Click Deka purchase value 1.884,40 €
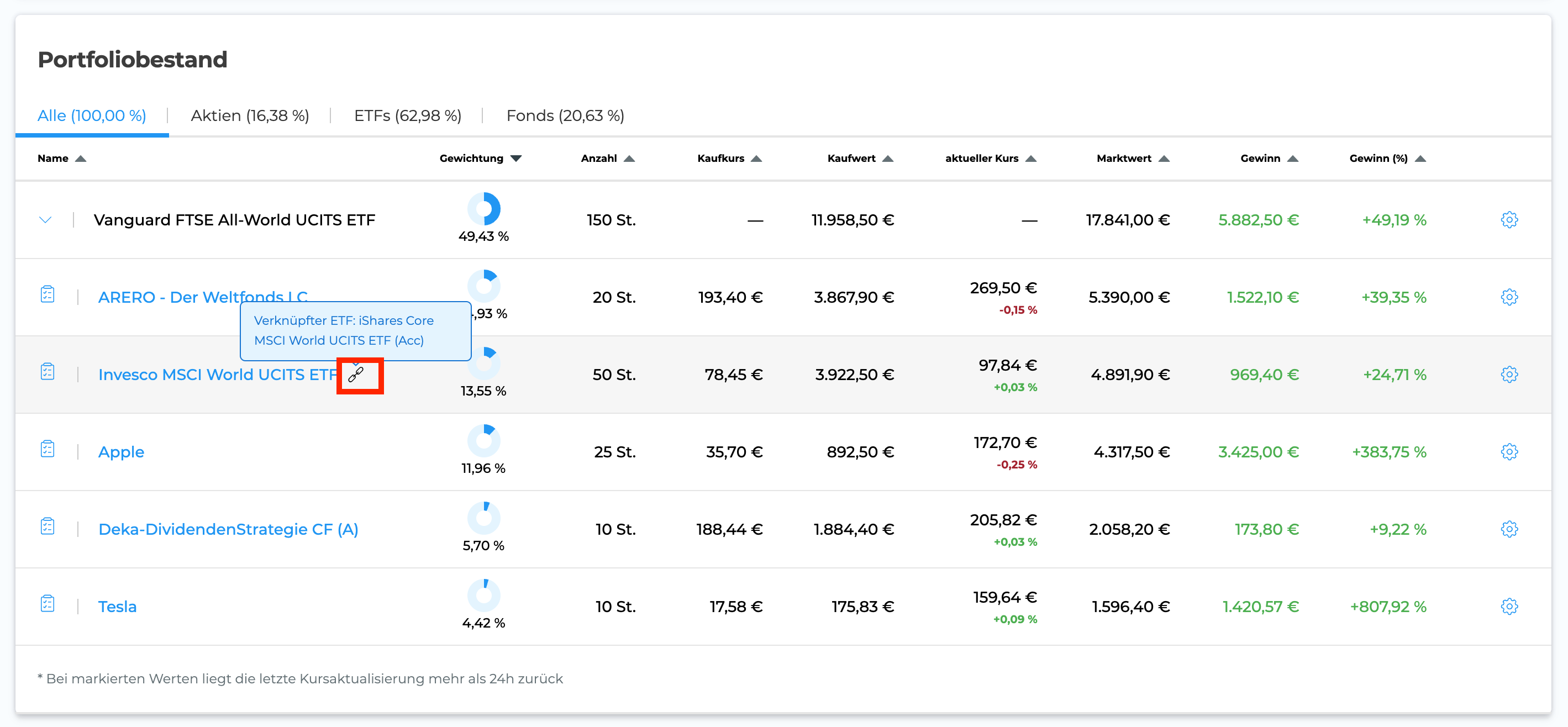 (x=854, y=529)
